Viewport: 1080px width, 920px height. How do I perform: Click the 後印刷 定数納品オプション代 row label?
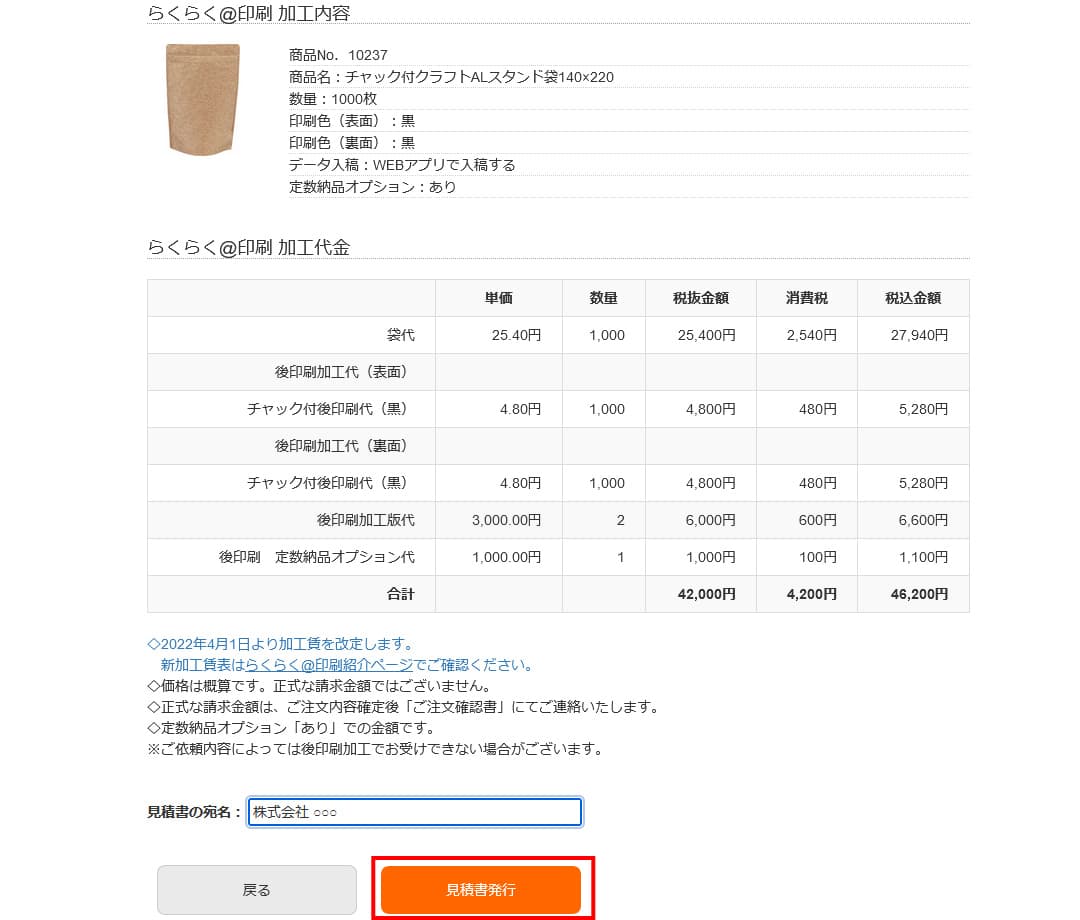click(317, 557)
